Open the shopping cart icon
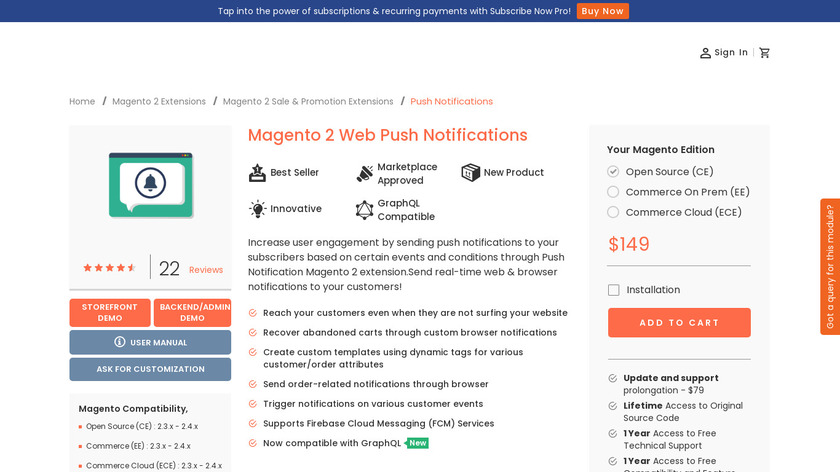This screenshot has height=472, width=840. click(x=765, y=53)
